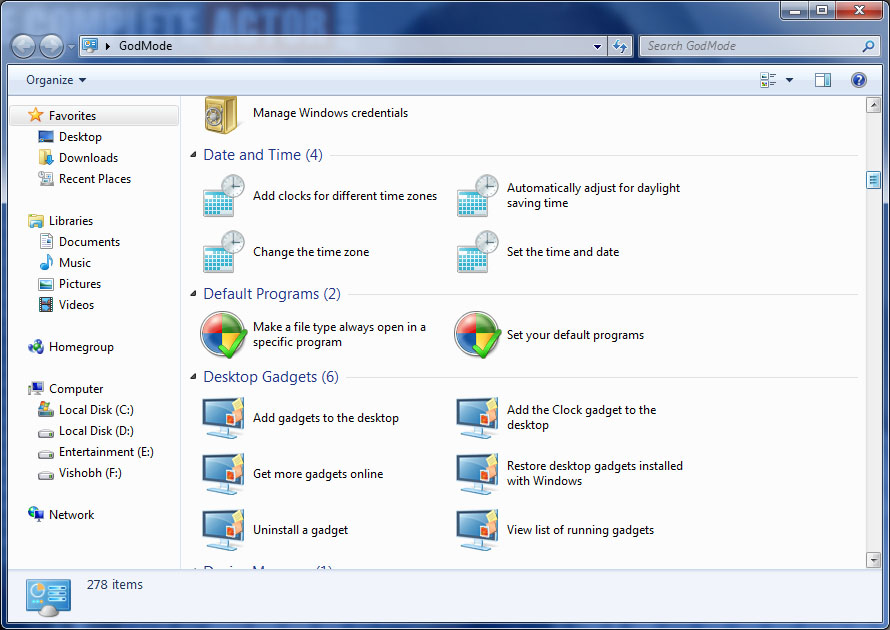Open the Entertainment (E:) drive
Image resolution: width=890 pixels, height=630 pixels.
[x=106, y=452]
